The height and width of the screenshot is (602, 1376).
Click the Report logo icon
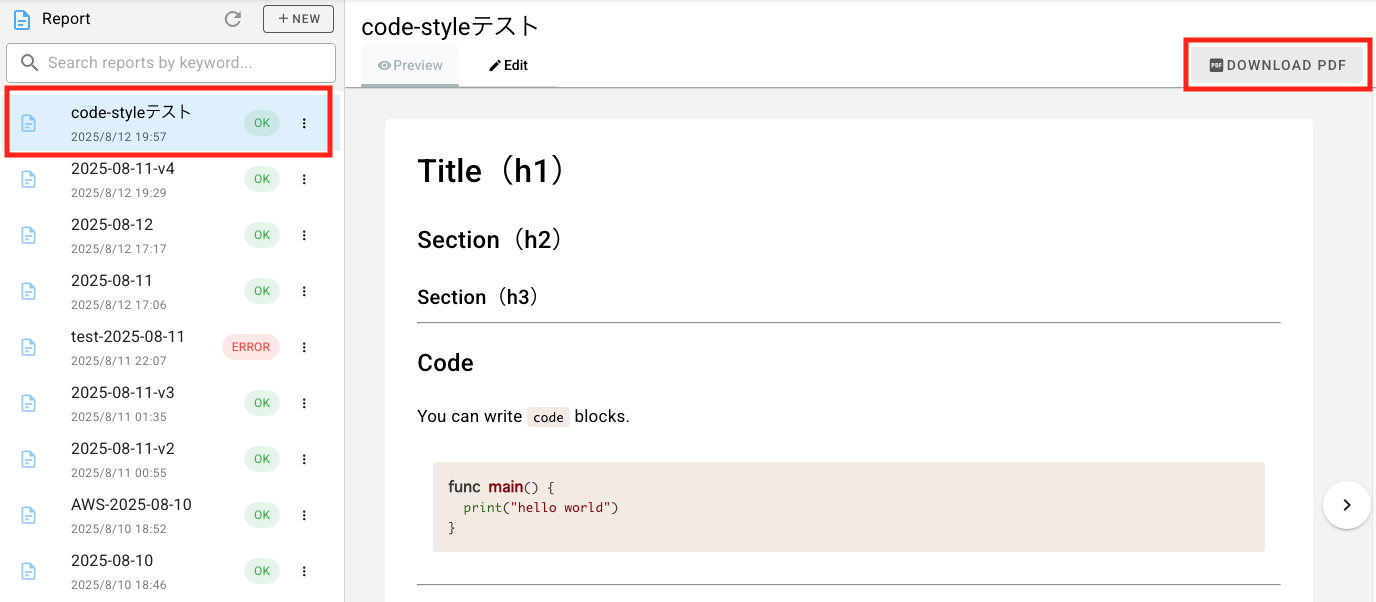click(22, 19)
